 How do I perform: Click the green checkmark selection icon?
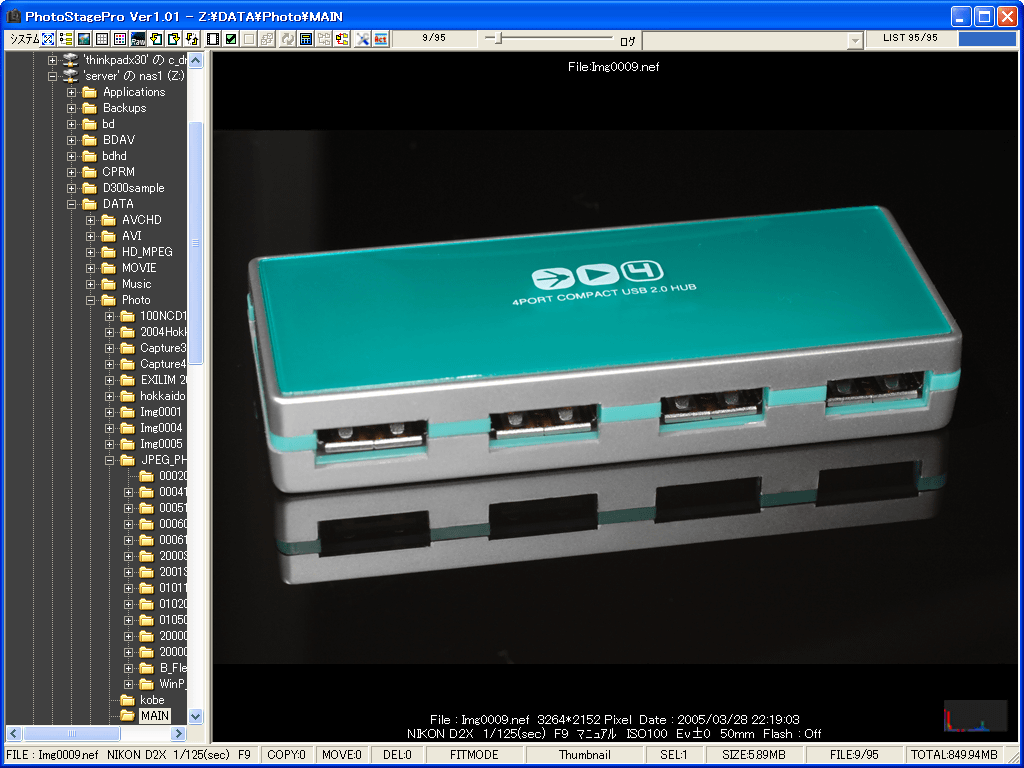pyautogui.click(x=231, y=39)
